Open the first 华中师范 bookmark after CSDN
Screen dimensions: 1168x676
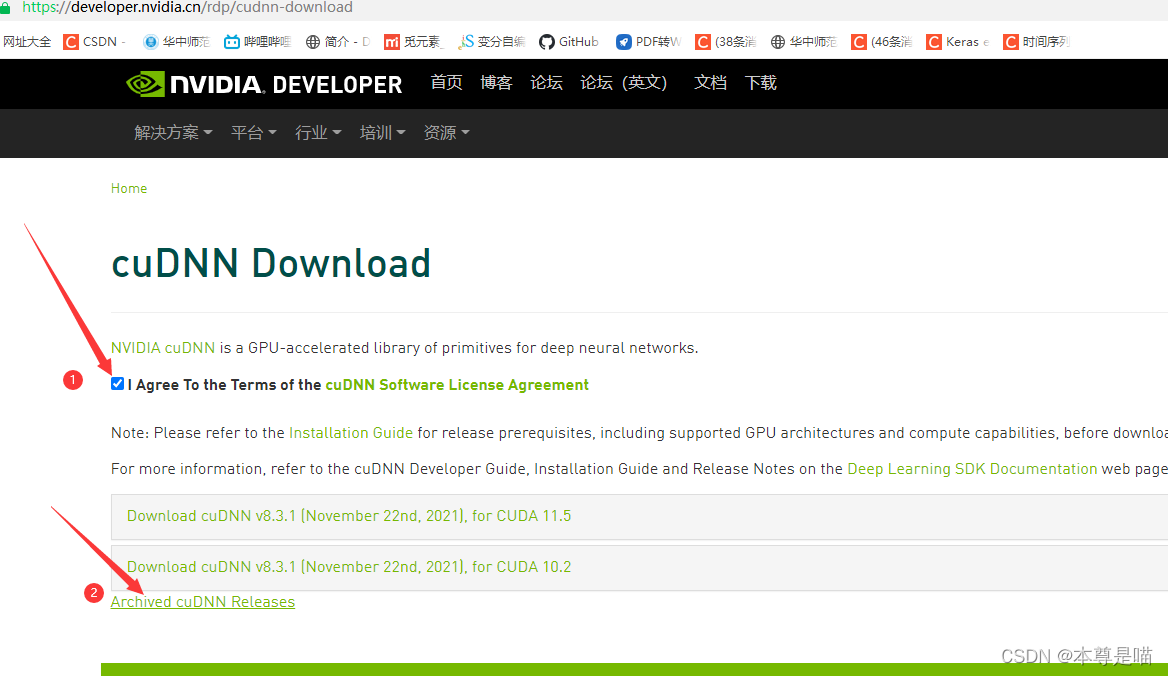(x=177, y=42)
